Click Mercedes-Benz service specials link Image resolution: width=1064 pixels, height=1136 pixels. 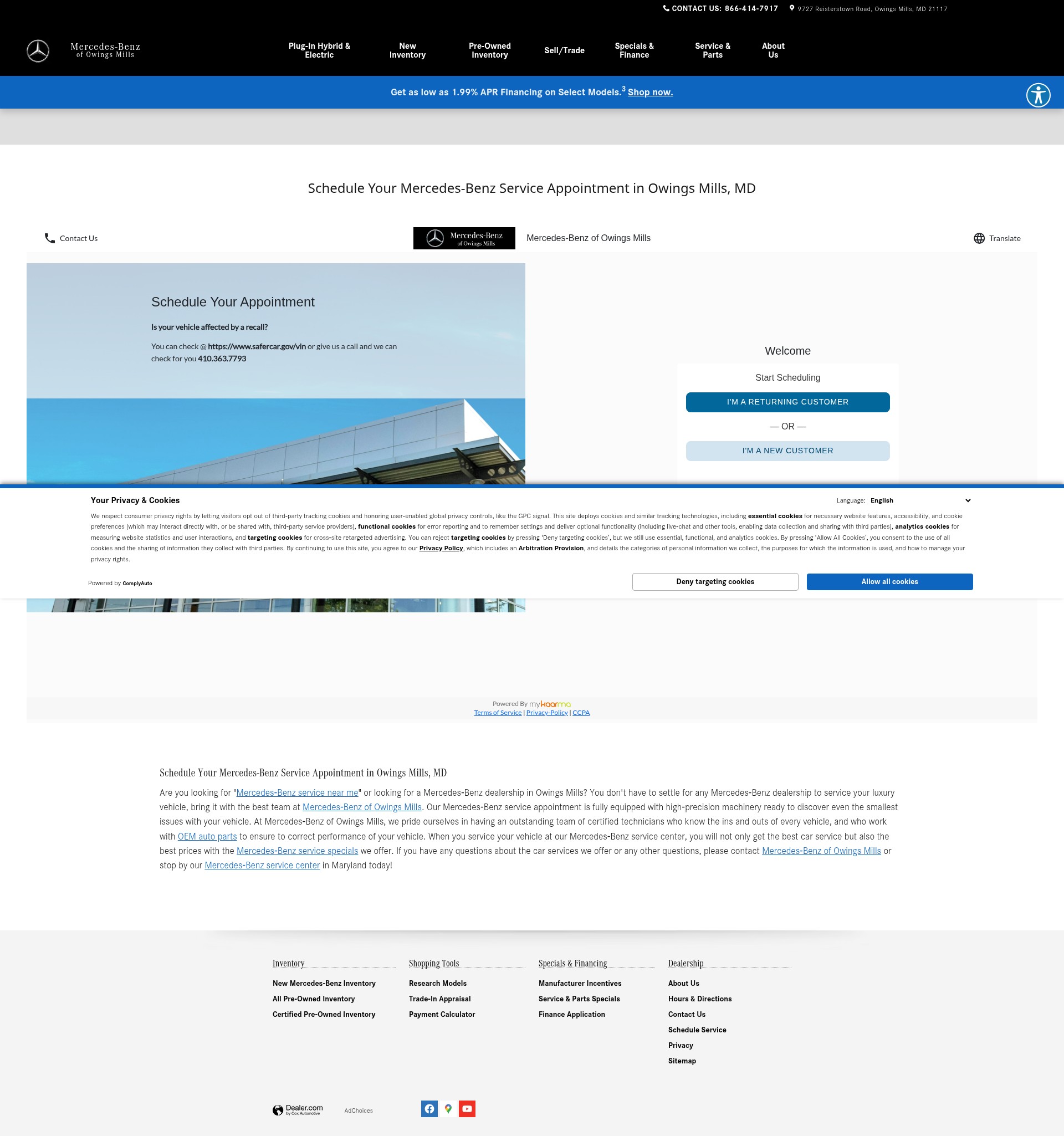297,851
